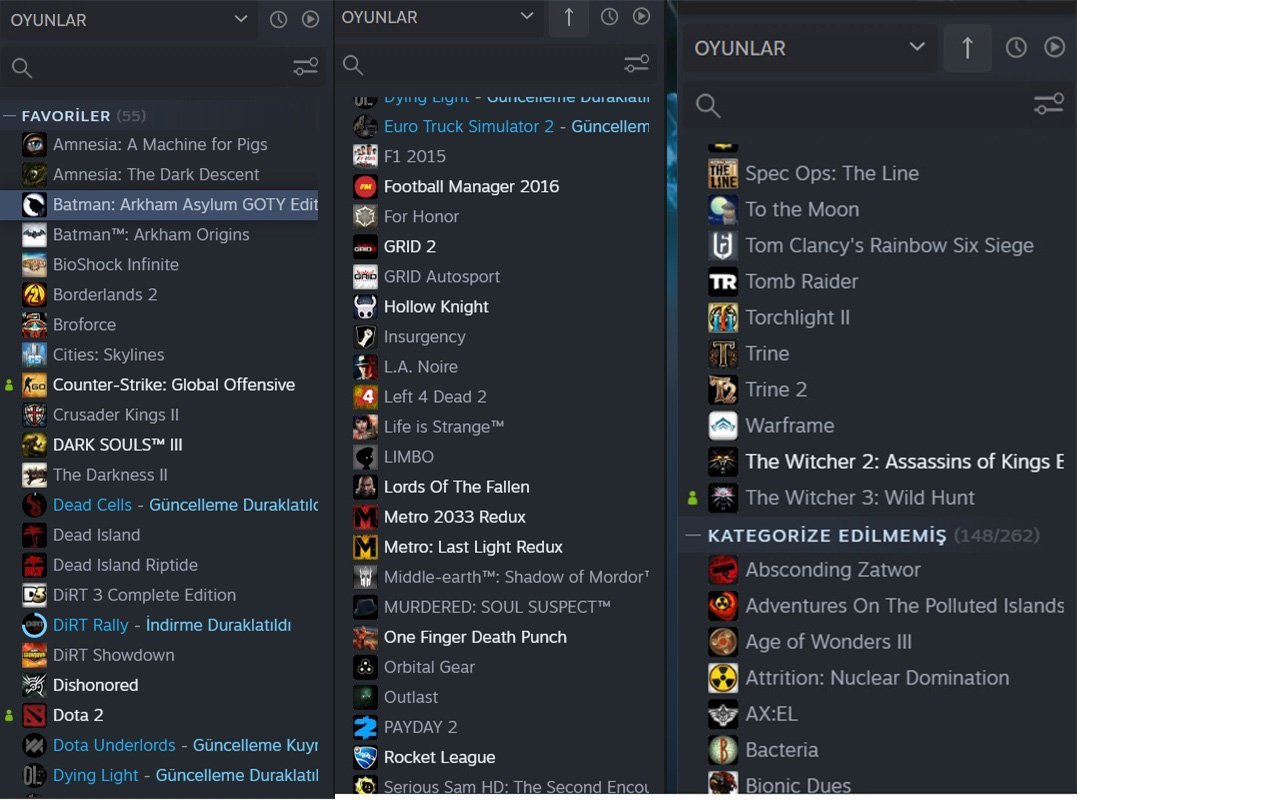Click the scroll-to-top arrow in middle panel

569,17
